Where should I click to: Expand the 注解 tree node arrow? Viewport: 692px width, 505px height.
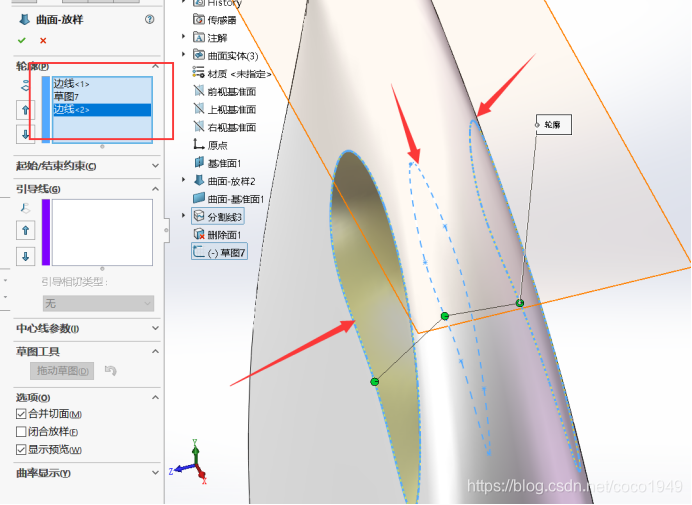(183, 37)
